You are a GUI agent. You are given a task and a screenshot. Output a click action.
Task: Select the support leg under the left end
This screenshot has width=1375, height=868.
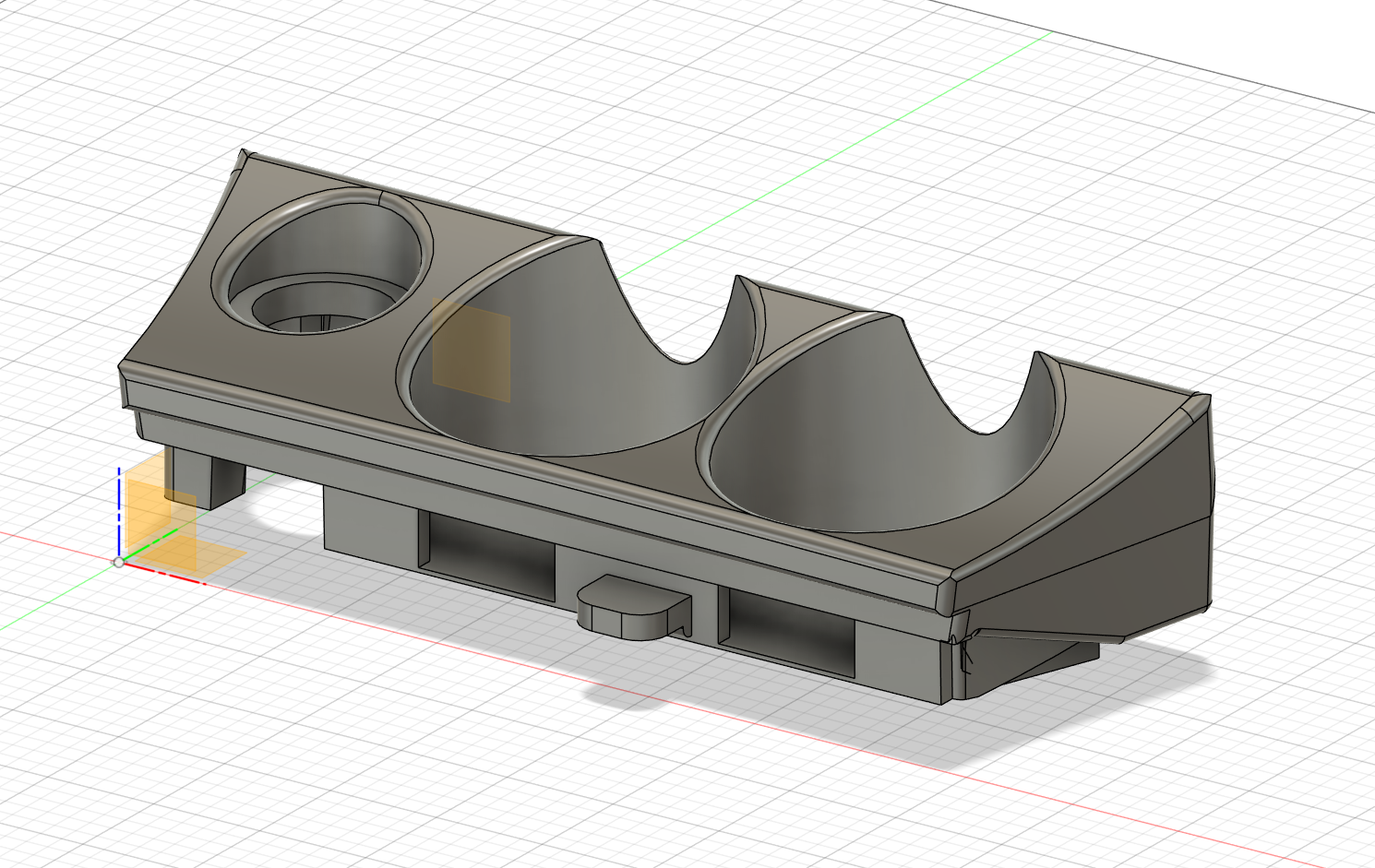pyautogui.click(x=205, y=479)
